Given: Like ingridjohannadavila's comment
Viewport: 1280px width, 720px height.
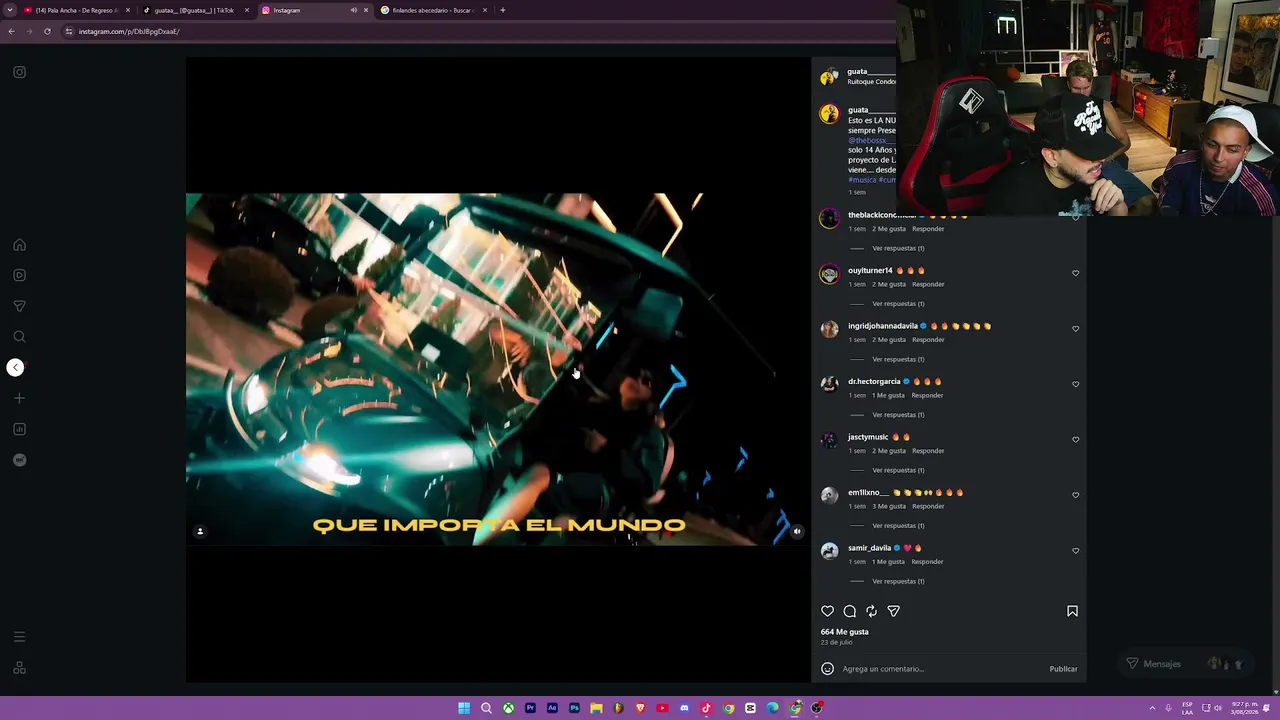Looking at the screenshot, I should 1076,329.
